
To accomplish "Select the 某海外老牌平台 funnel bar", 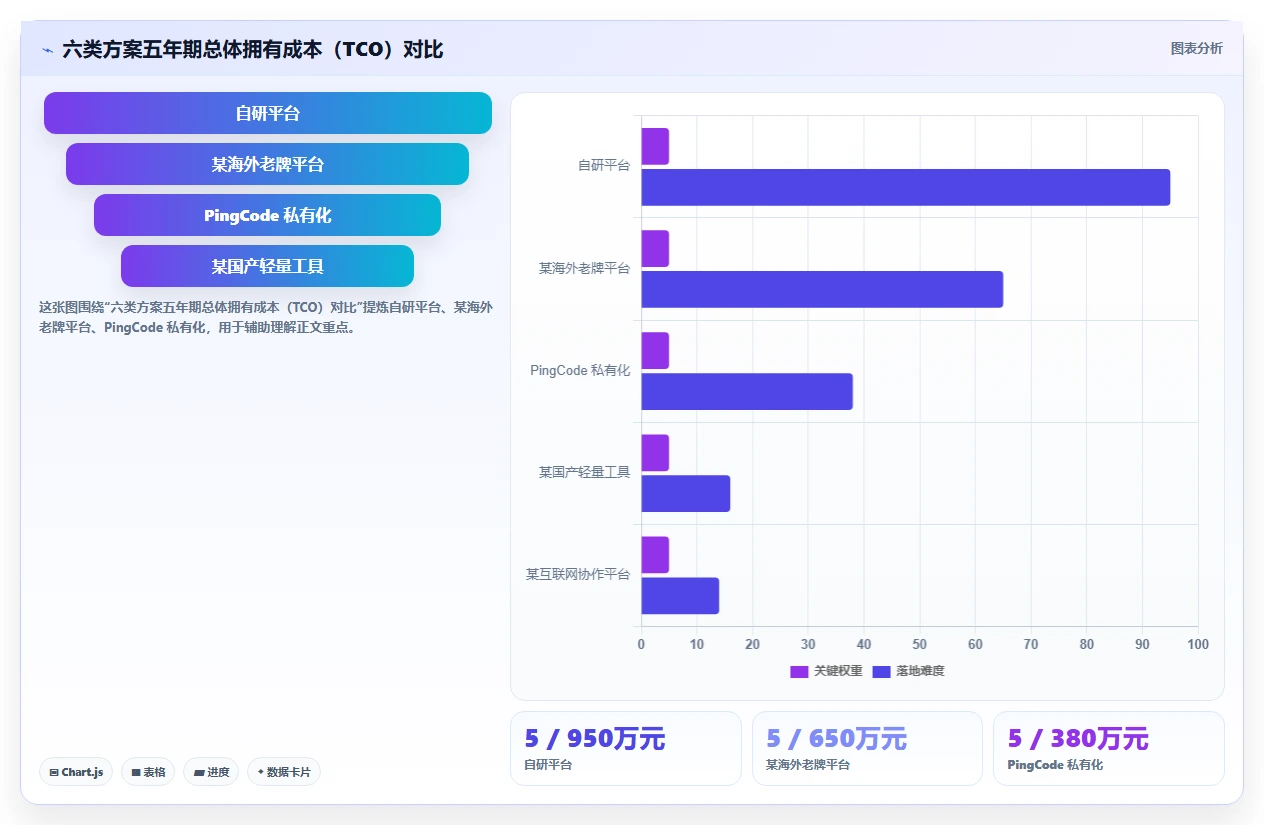I will pyautogui.click(x=268, y=164).
